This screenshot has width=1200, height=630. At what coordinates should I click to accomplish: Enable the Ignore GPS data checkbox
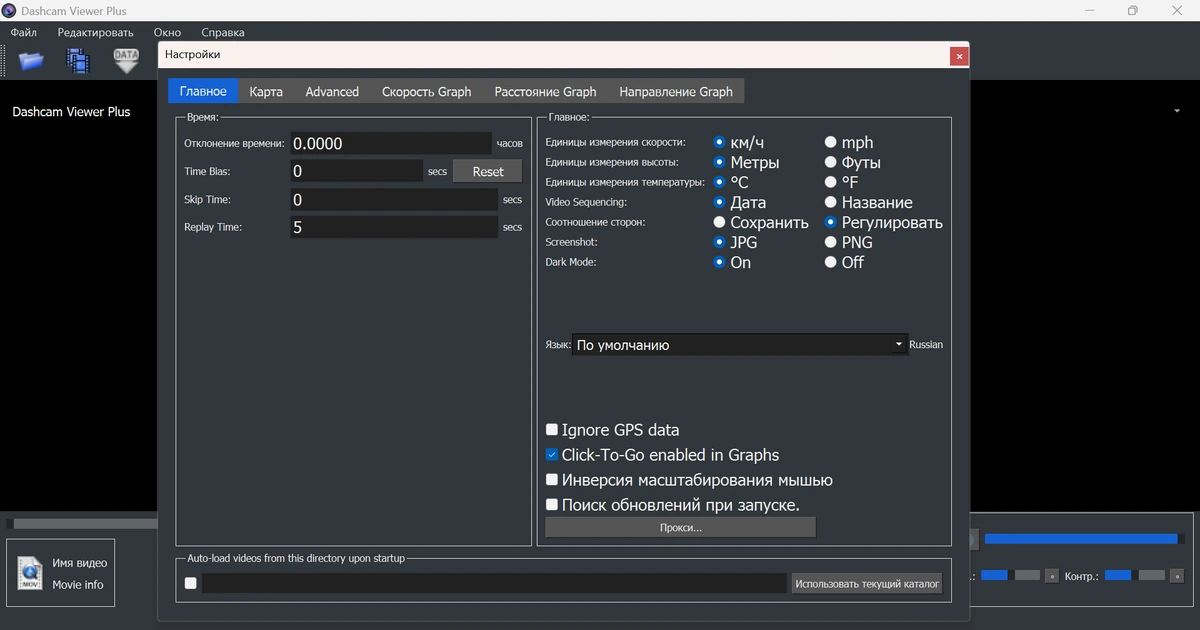click(552, 430)
